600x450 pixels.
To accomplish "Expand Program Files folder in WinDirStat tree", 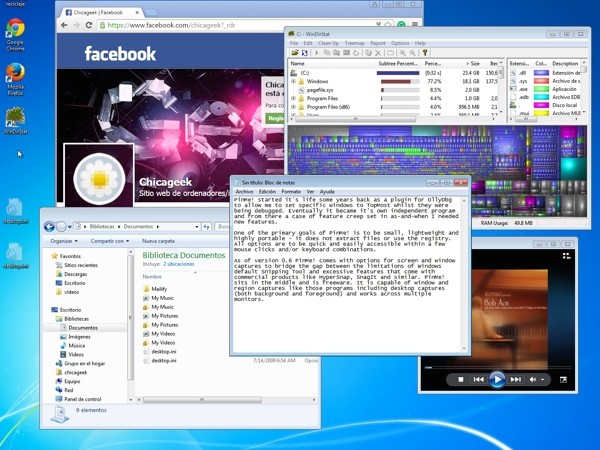I will tap(293, 98).
